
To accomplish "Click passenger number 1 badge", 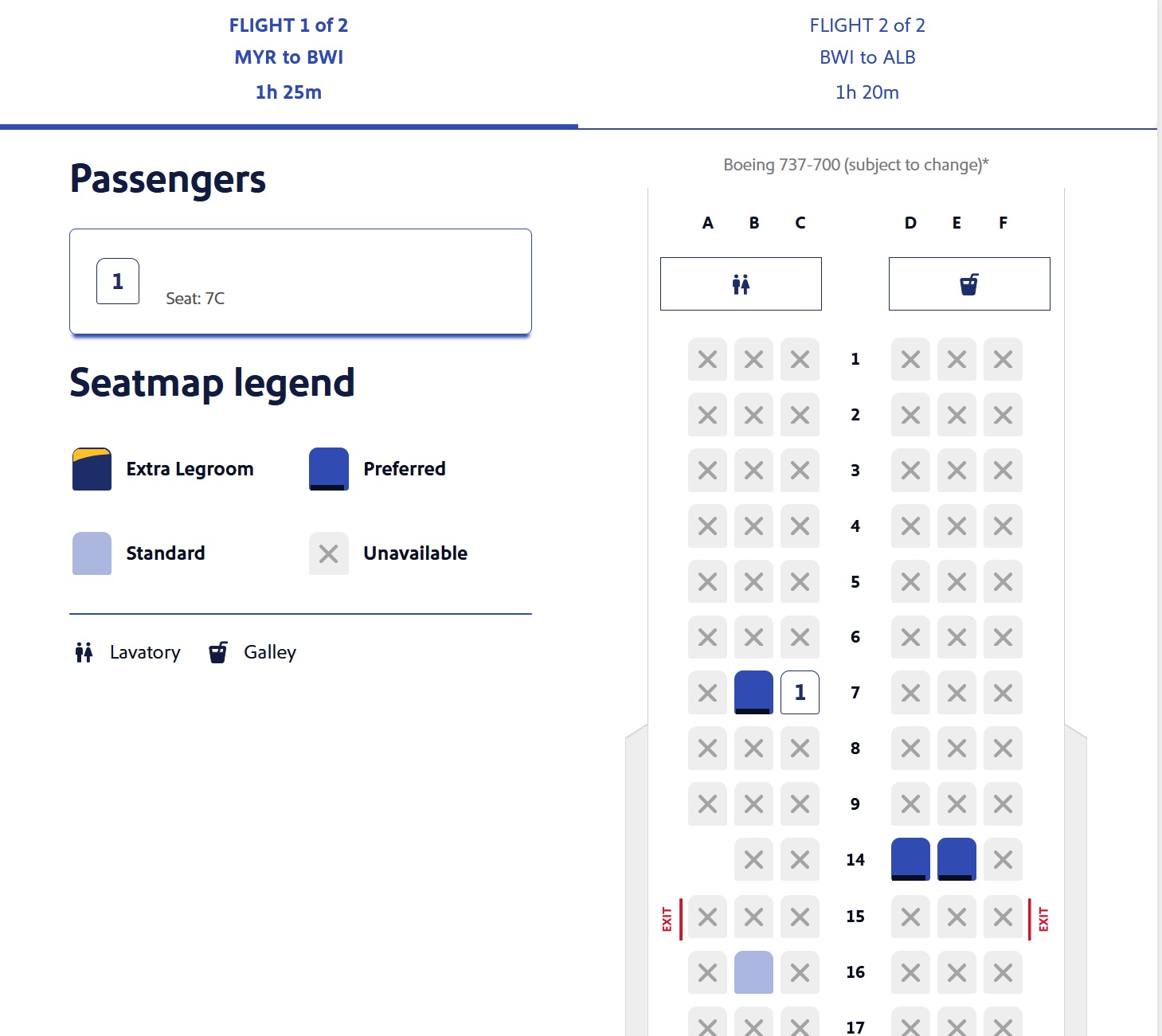I will (x=118, y=281).
